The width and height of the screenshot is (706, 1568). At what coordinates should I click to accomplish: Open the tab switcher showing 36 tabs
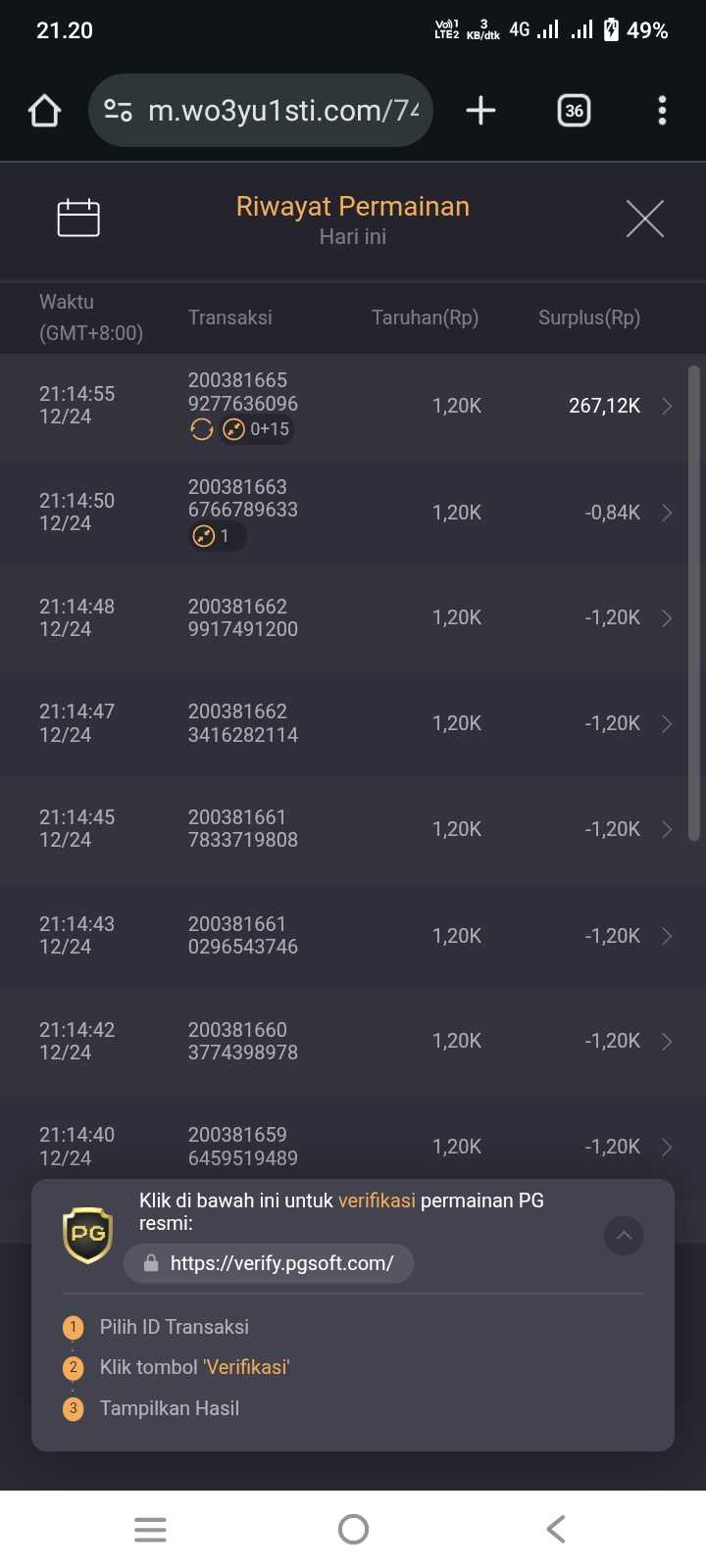coord(574,111)
